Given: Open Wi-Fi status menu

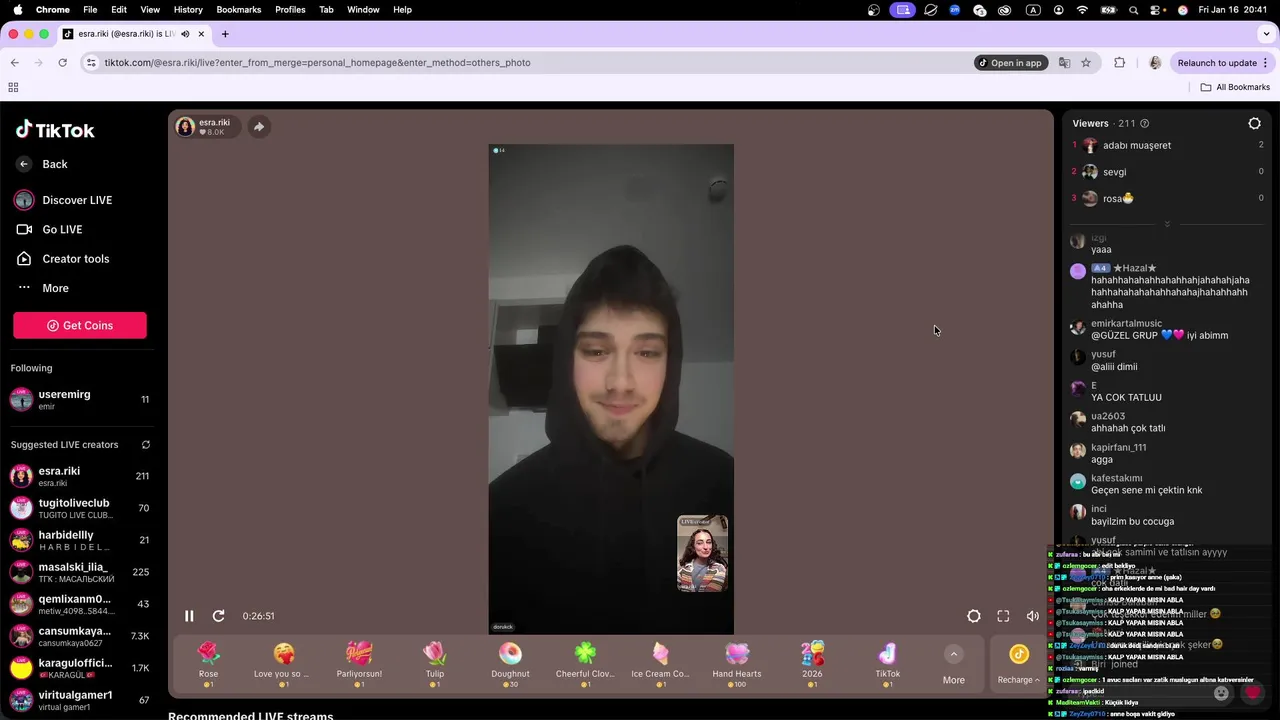Looking at the screenshot, I should (x=1082, y=10).
